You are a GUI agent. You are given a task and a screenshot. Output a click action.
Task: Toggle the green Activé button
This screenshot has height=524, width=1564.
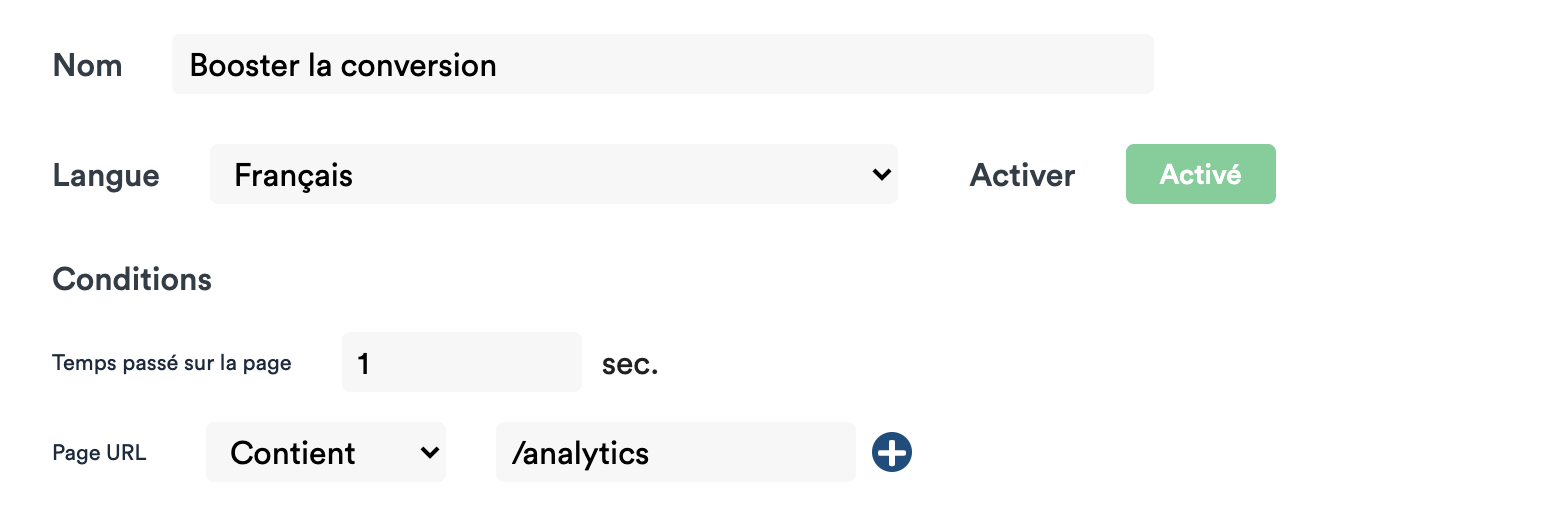point(1200,175)
